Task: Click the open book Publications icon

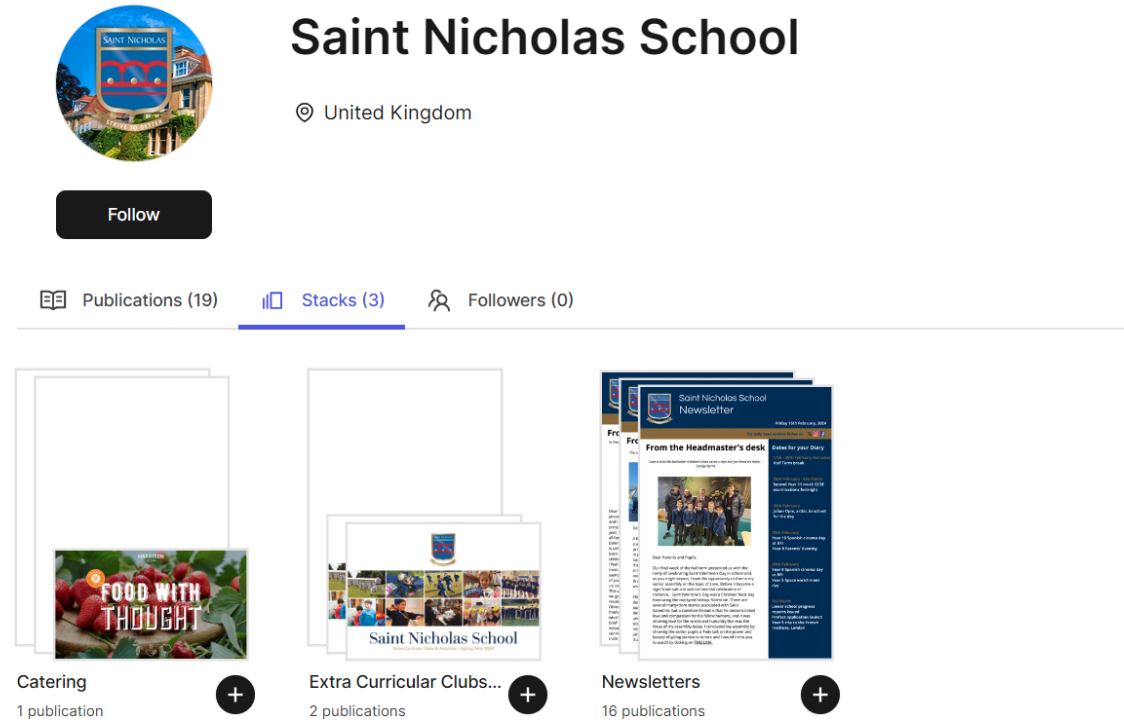Action: pos(53,300)
